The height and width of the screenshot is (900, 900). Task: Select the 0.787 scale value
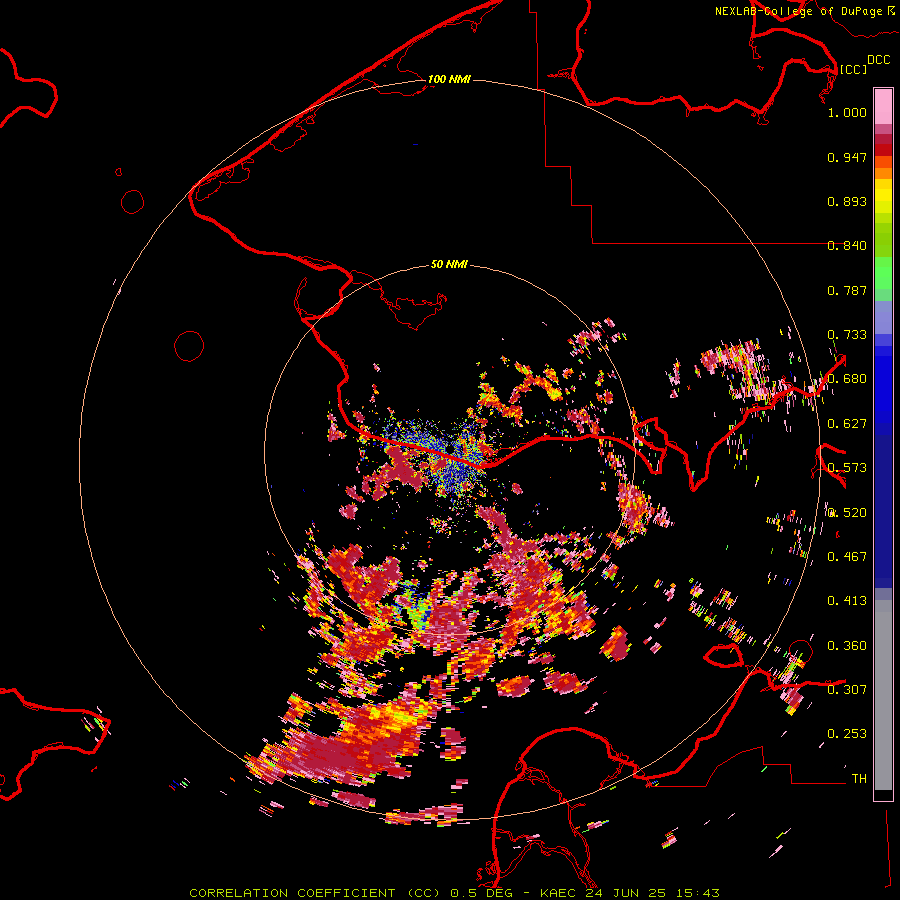point(847,290)
